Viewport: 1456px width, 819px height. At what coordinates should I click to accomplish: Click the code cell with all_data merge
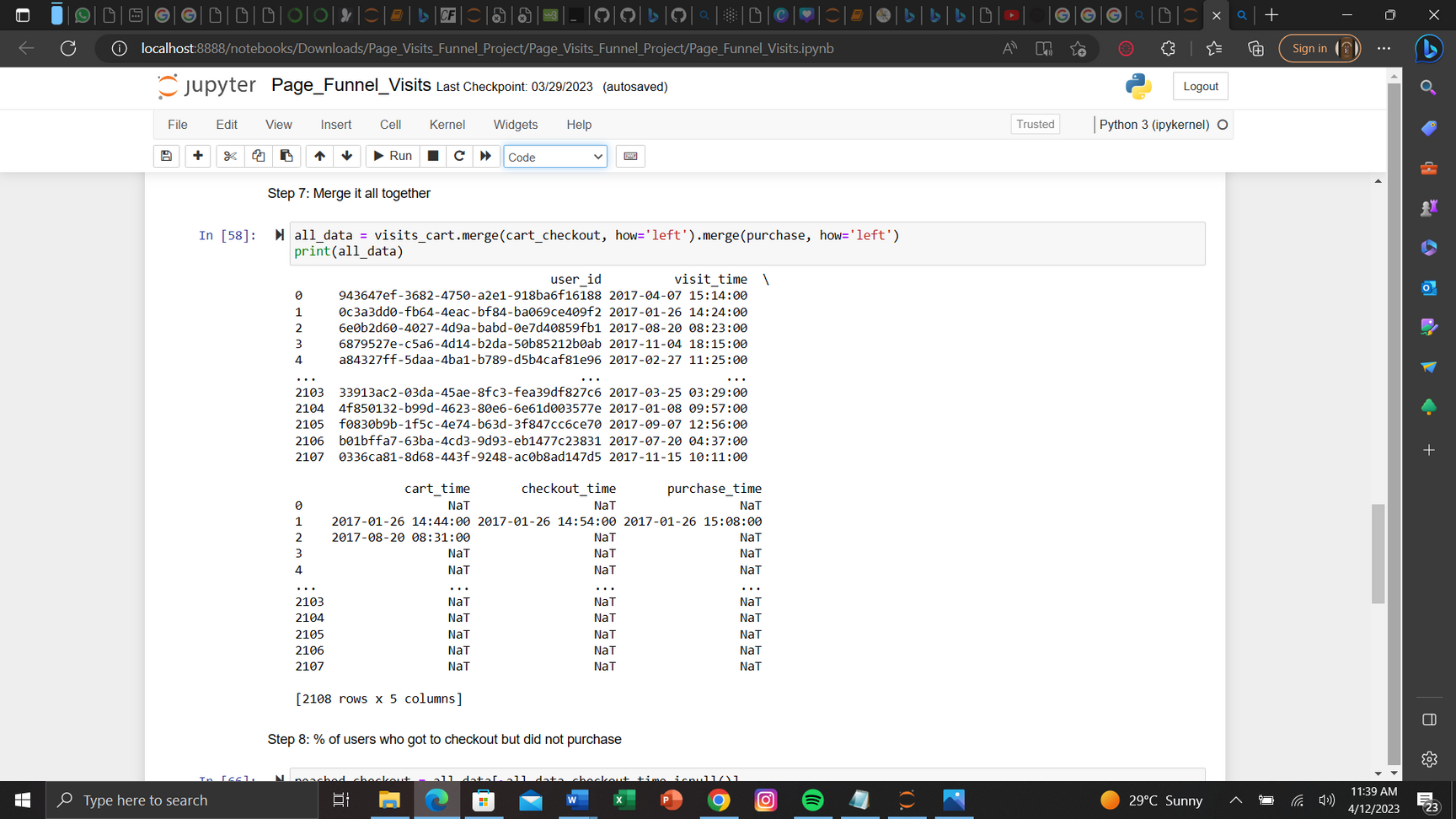tap(747, 244)
